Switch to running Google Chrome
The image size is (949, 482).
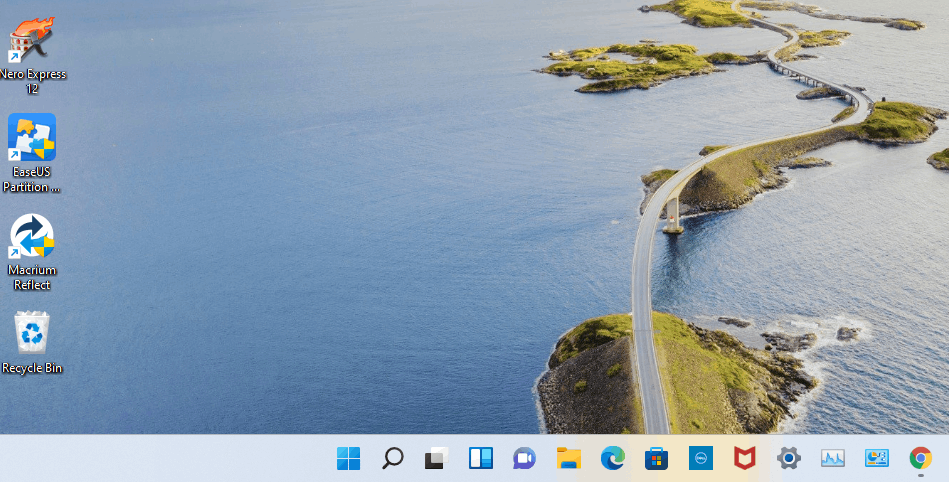pos(921,458)
